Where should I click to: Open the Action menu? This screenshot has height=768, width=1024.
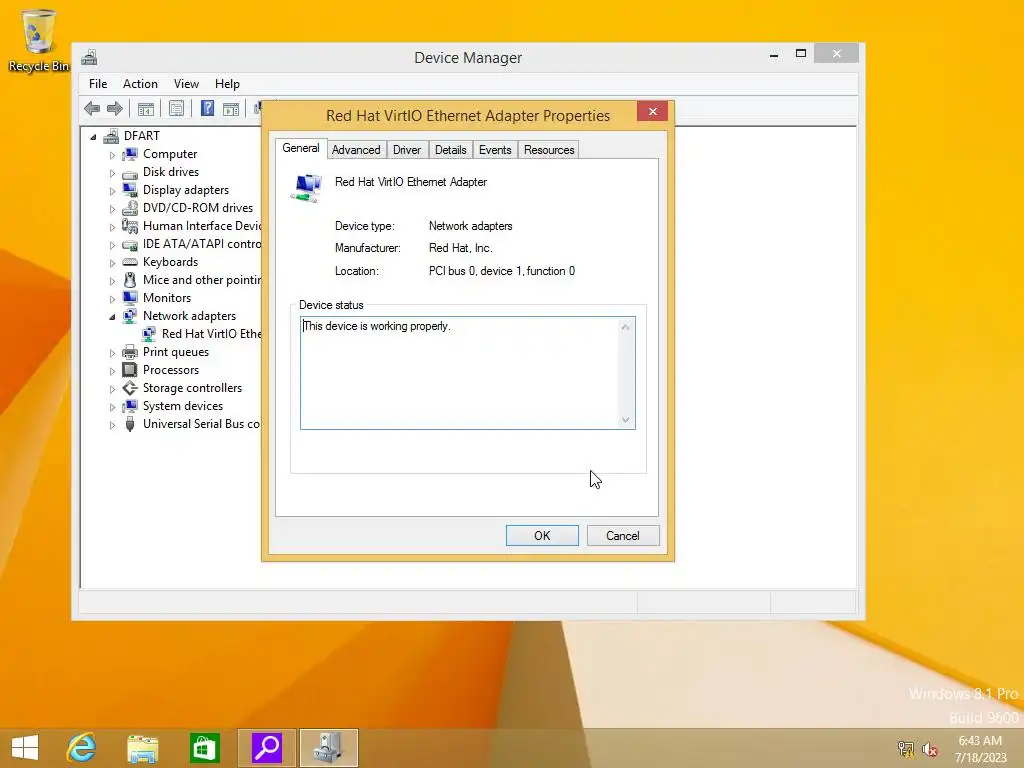pyautogui.click(x=140, y=84)
